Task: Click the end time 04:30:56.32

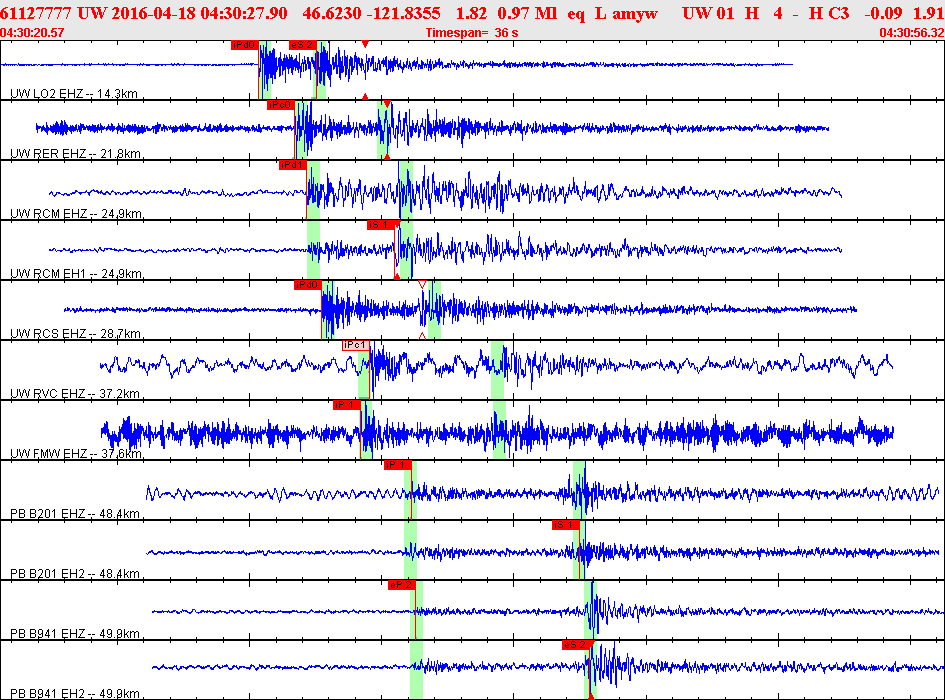Action: (912, 33)
